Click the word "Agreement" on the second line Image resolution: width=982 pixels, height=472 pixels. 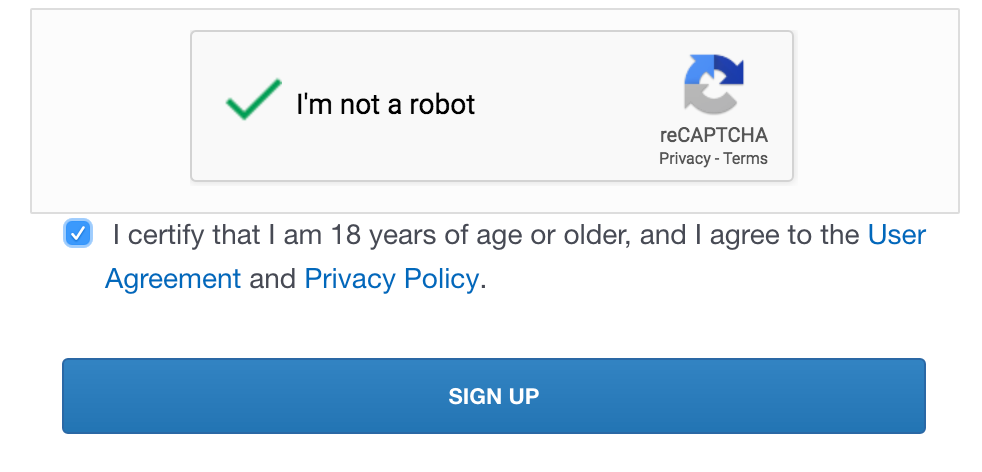click(173, 278)
